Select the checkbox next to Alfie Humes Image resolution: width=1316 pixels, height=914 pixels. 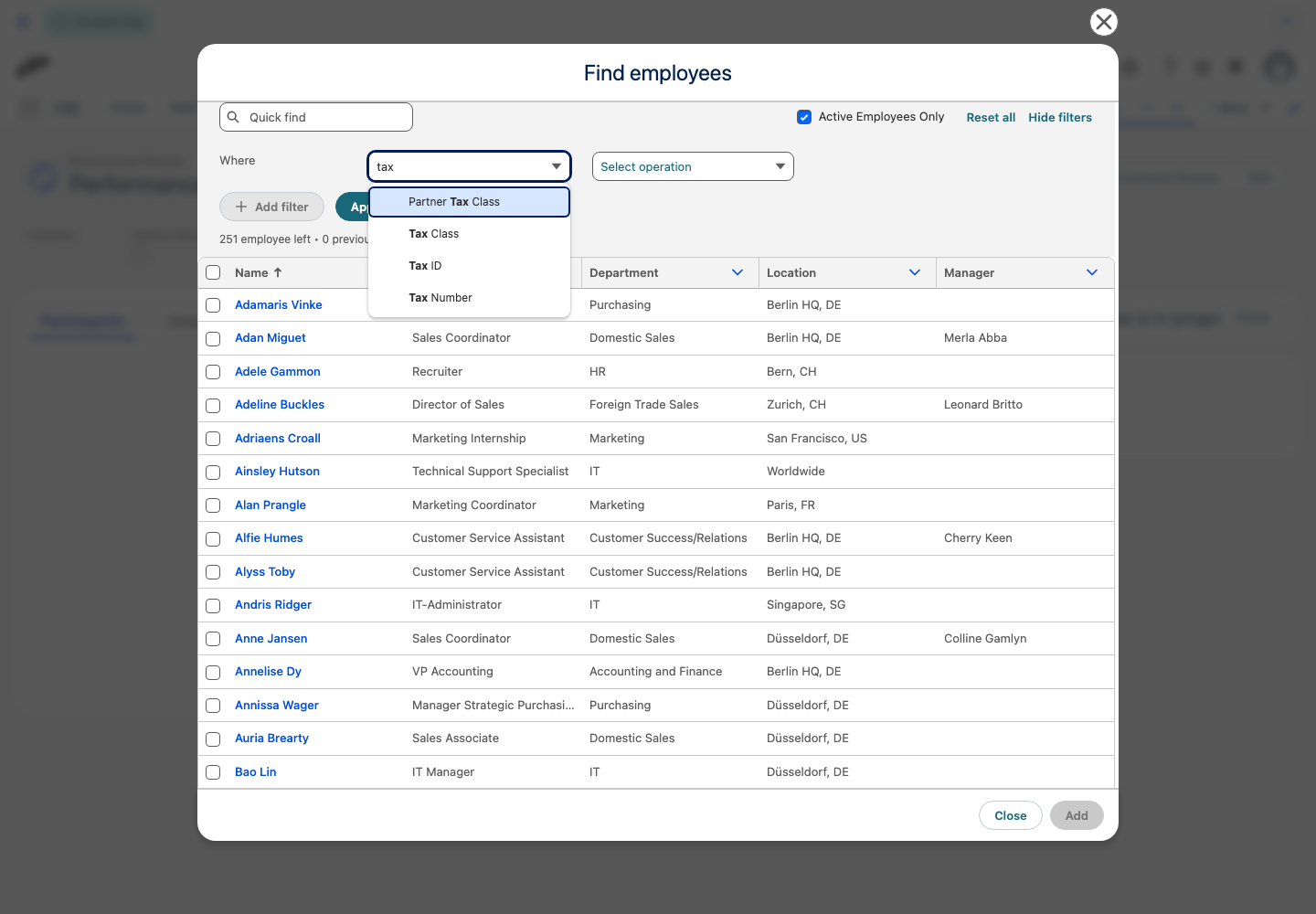tap(213, 538)
